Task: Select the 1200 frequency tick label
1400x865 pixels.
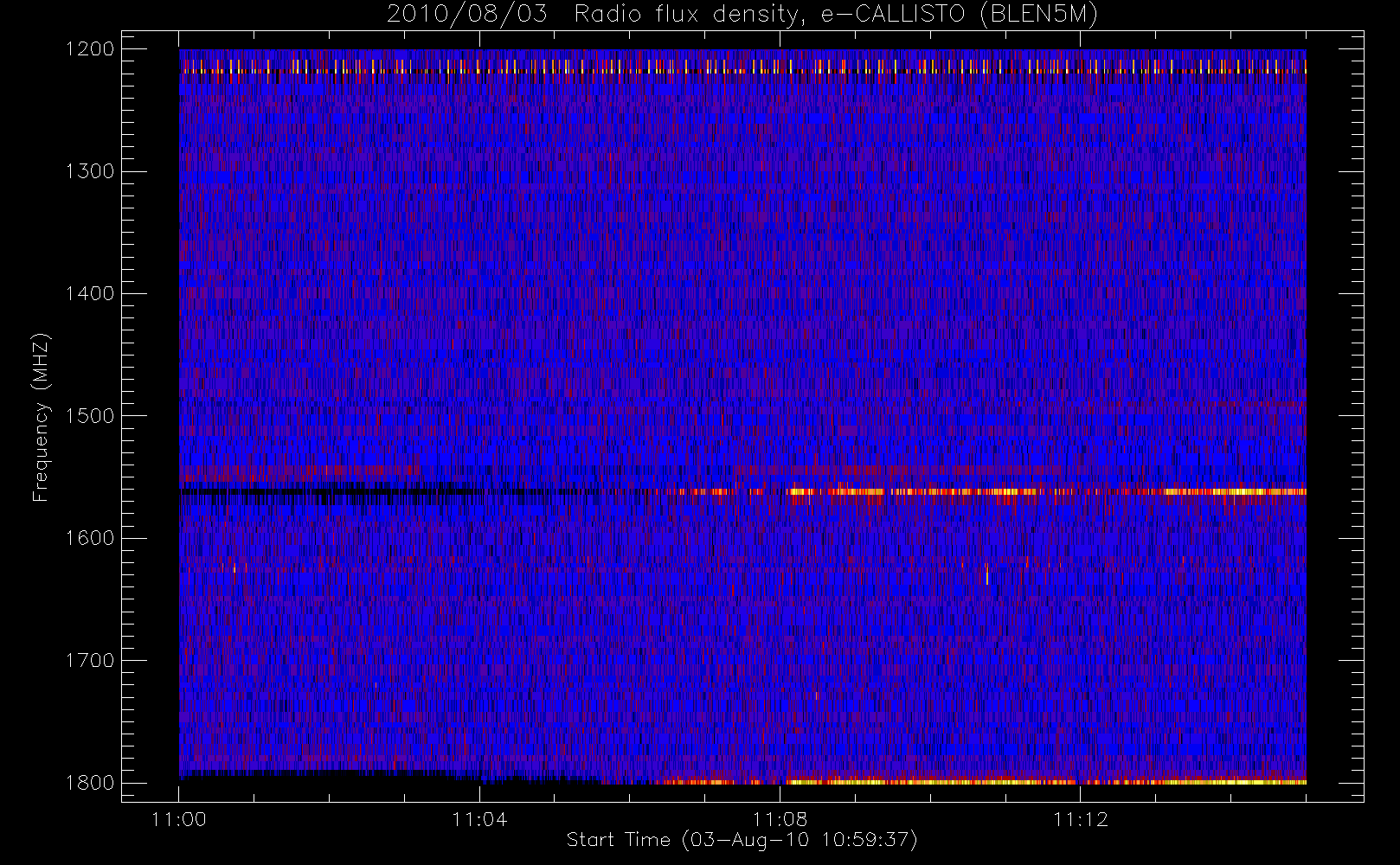Action: click(90, 49)
